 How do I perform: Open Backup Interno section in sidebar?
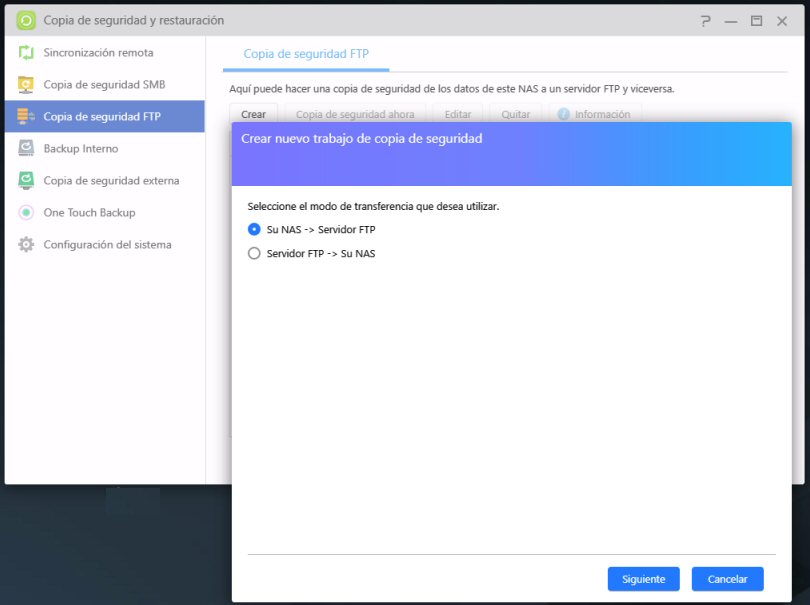coord(80,148)
